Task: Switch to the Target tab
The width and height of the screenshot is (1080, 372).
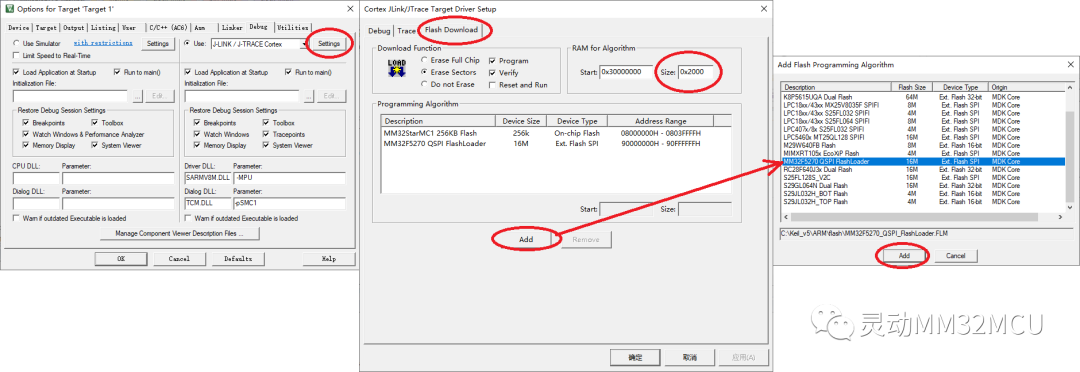Action: 46,28
